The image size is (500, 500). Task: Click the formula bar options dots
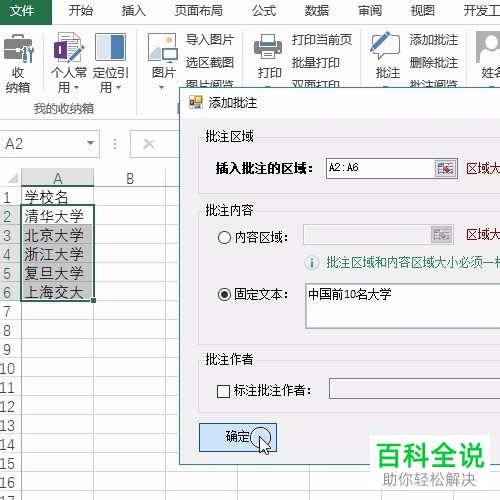pos(115,144)
